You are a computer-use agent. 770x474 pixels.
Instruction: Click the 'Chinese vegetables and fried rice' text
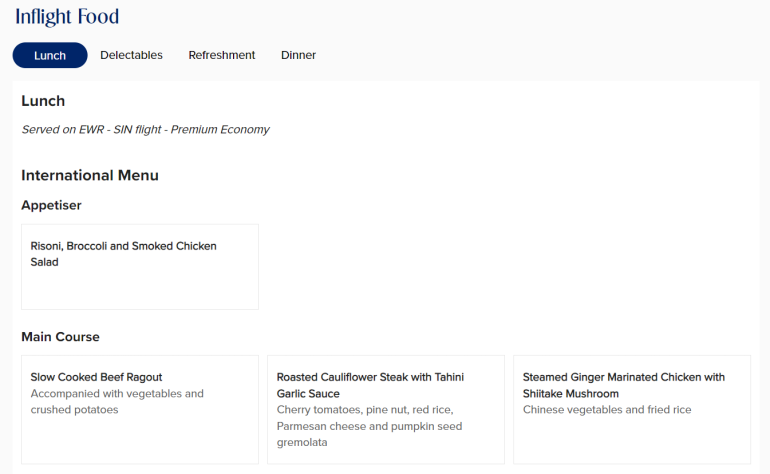click(607, 410)
